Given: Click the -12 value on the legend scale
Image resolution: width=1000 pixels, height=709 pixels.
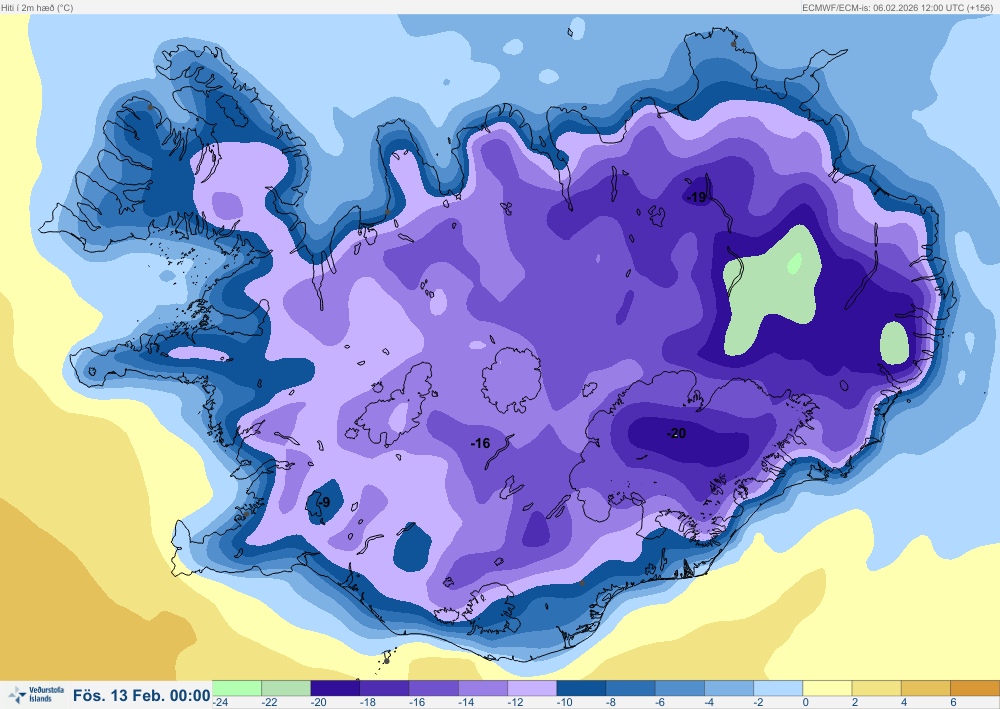Looking at the screenshot, I should coord(516,702).
